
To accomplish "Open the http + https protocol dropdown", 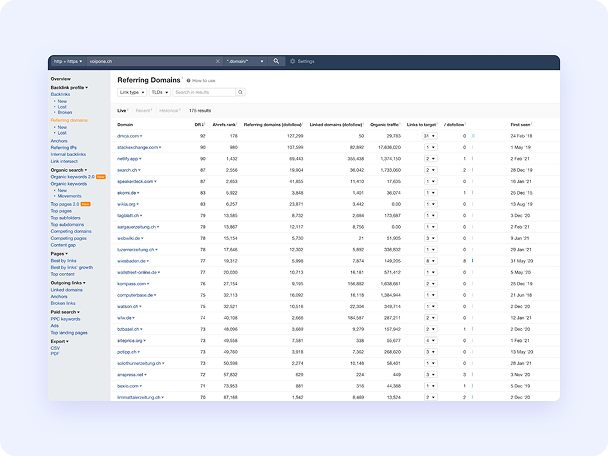I will click(68, 61).
